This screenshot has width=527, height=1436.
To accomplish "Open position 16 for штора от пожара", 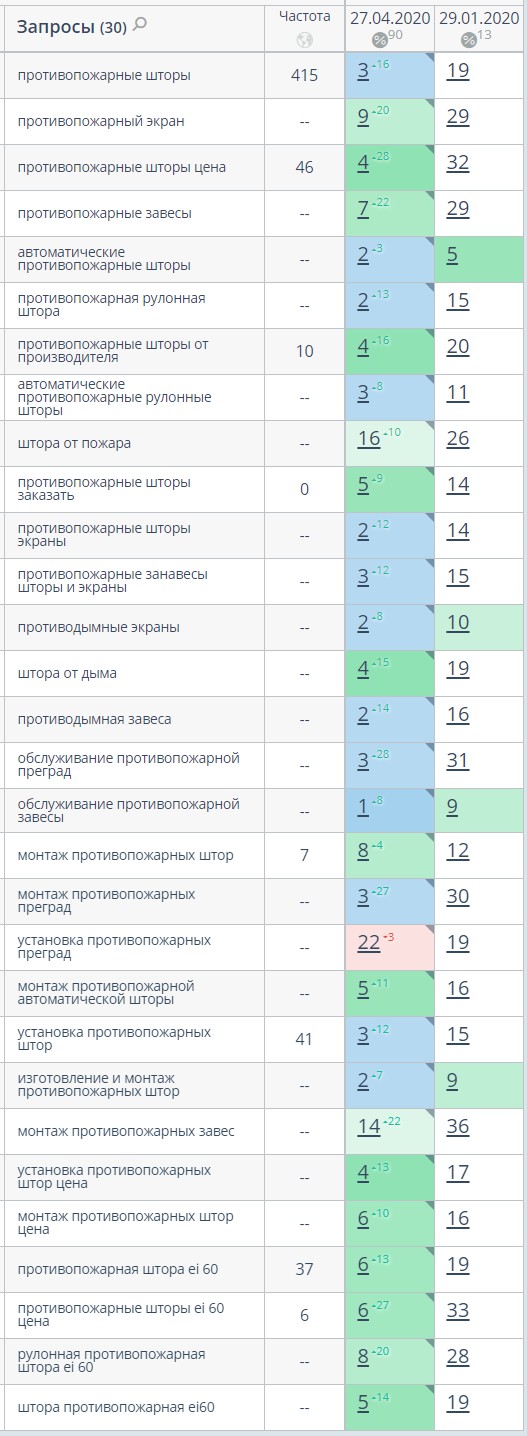I will [x=369, y=439].
